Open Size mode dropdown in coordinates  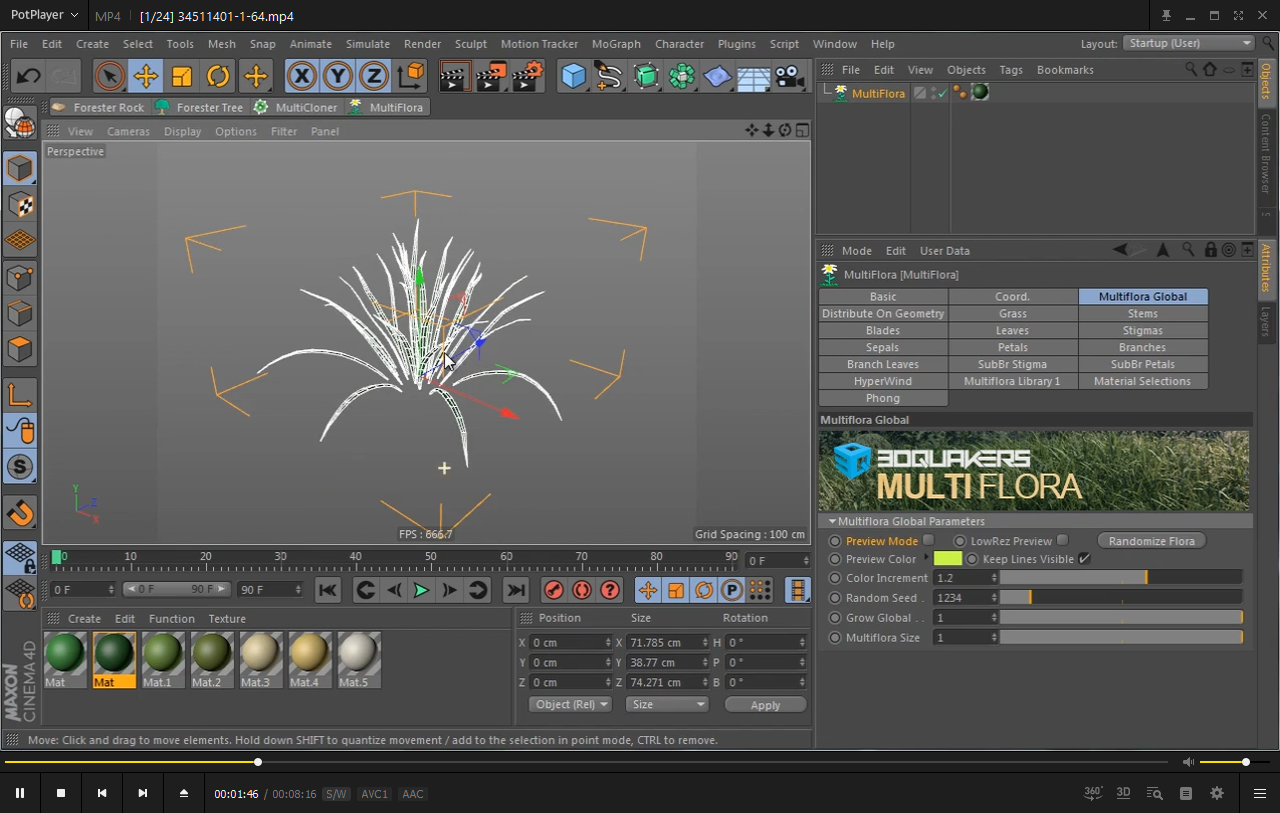pyautogui.click(x=667, y=704)
